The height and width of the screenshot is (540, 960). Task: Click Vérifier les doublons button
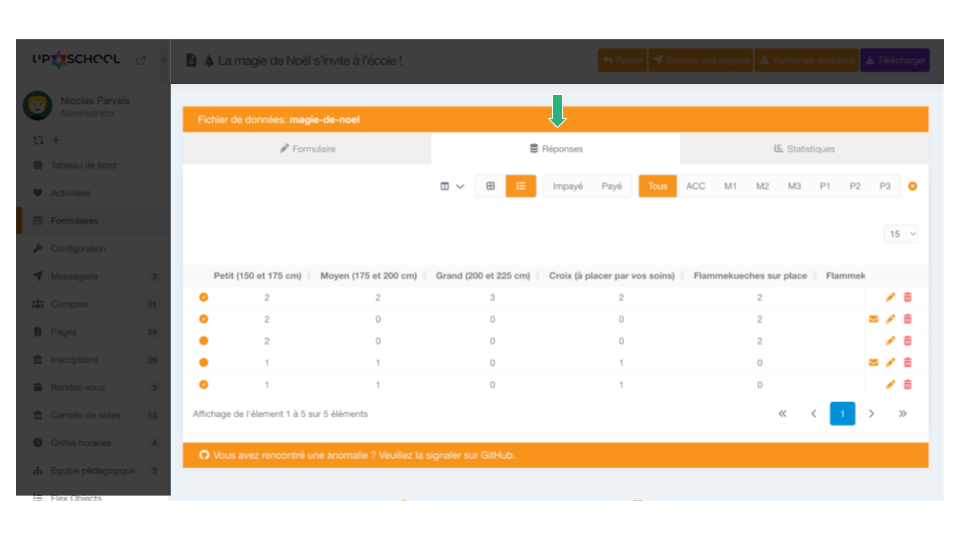807,60
